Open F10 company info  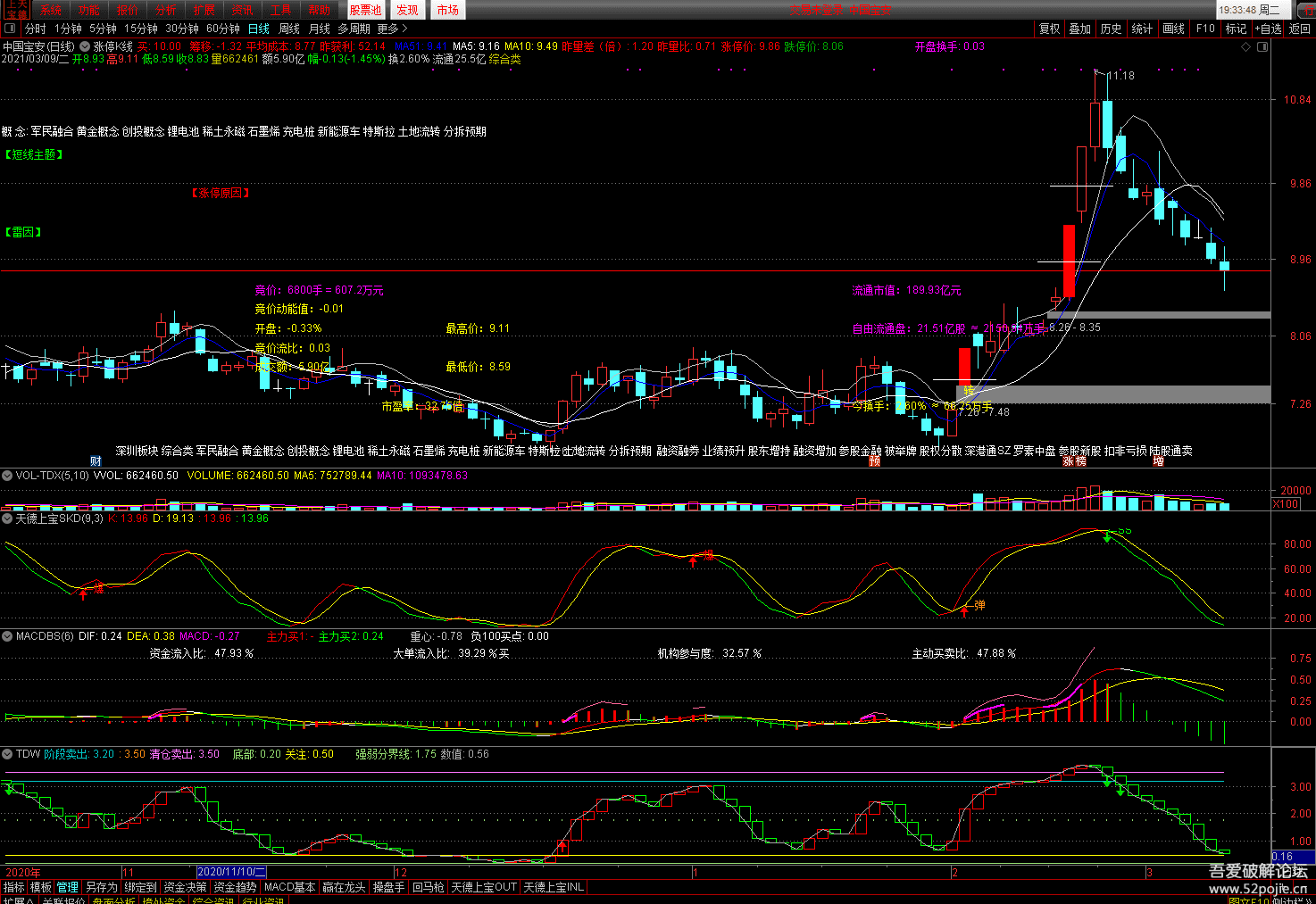(1206, 29)
